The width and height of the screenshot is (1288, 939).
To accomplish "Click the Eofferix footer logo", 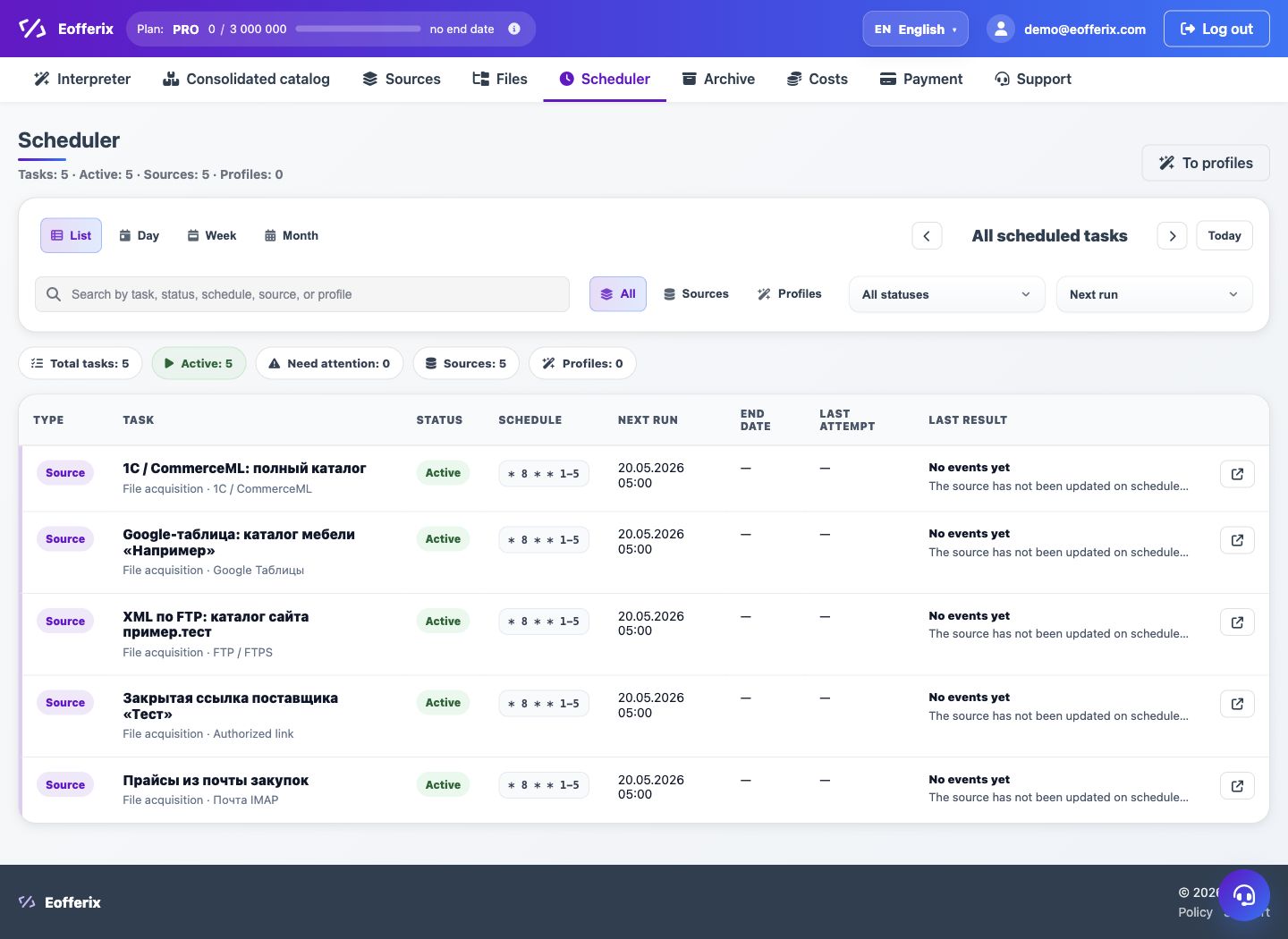I will coord(60,902).
